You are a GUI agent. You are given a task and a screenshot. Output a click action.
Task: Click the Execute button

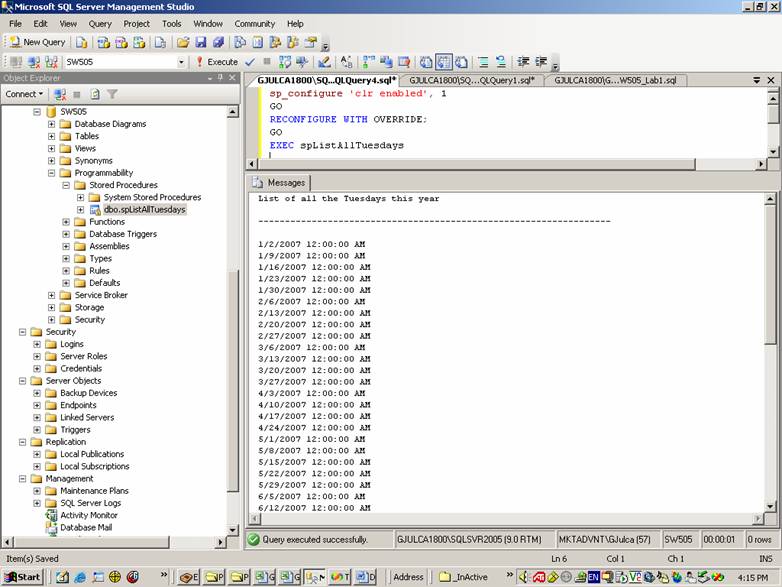point(217,62)
